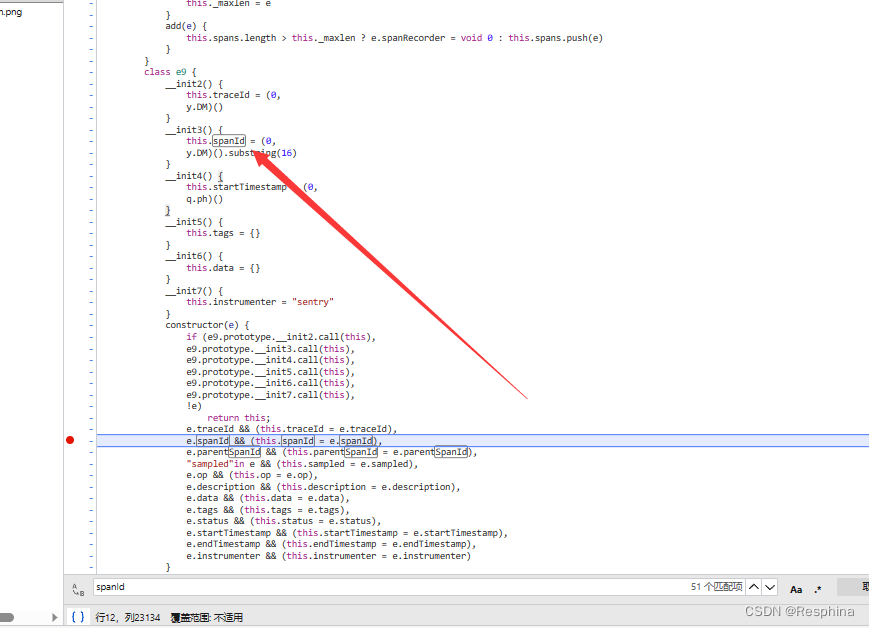Collapse the constructor(e) block fold marker
The width and height of the screenshot is (869, 628).
point(91,324)
